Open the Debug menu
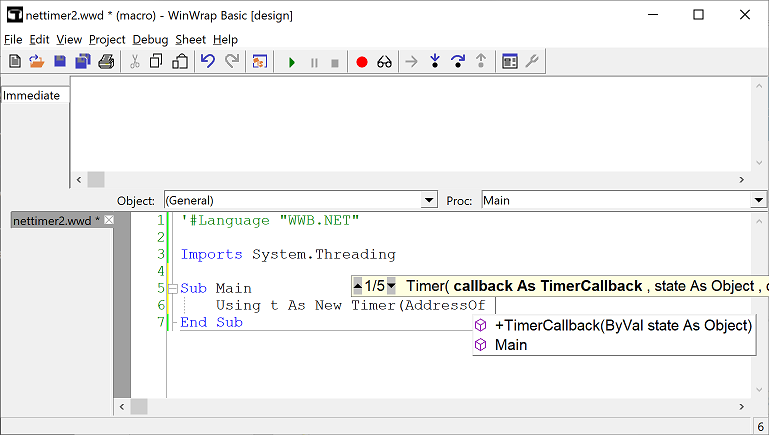 pyautogui.click(x=150, y=39)
